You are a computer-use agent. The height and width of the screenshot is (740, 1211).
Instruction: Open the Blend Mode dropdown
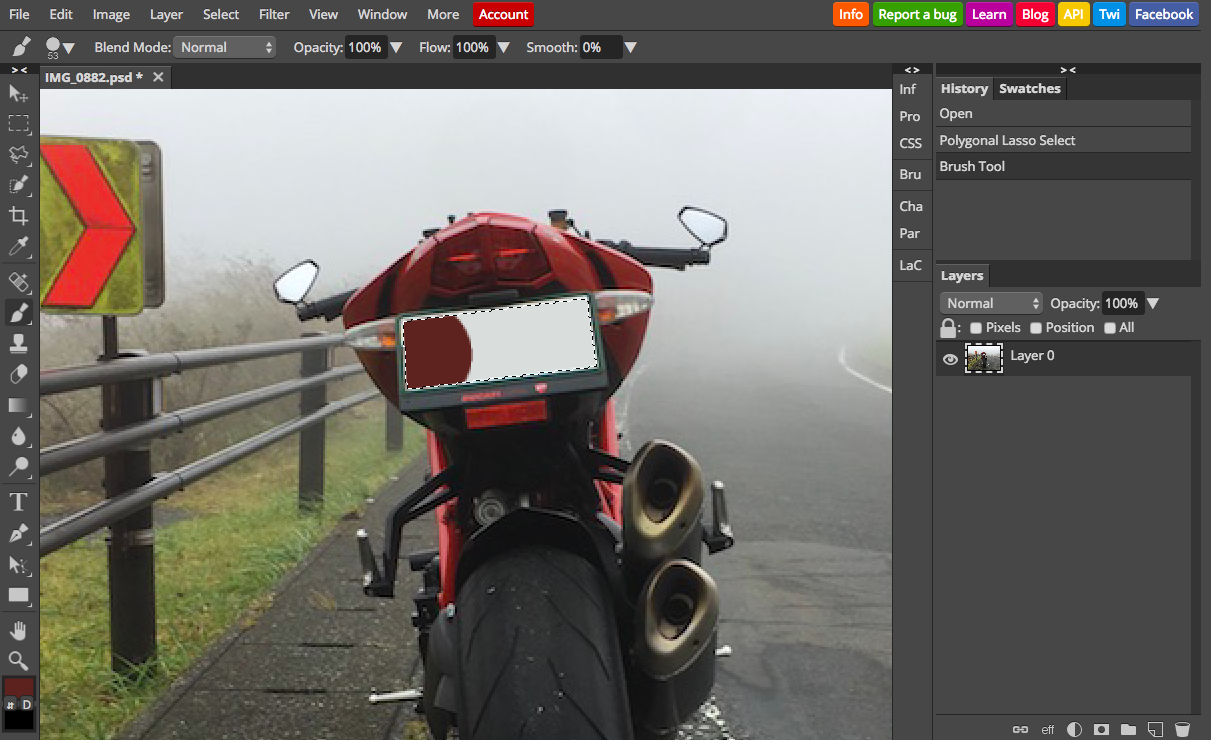pos(224,47)
